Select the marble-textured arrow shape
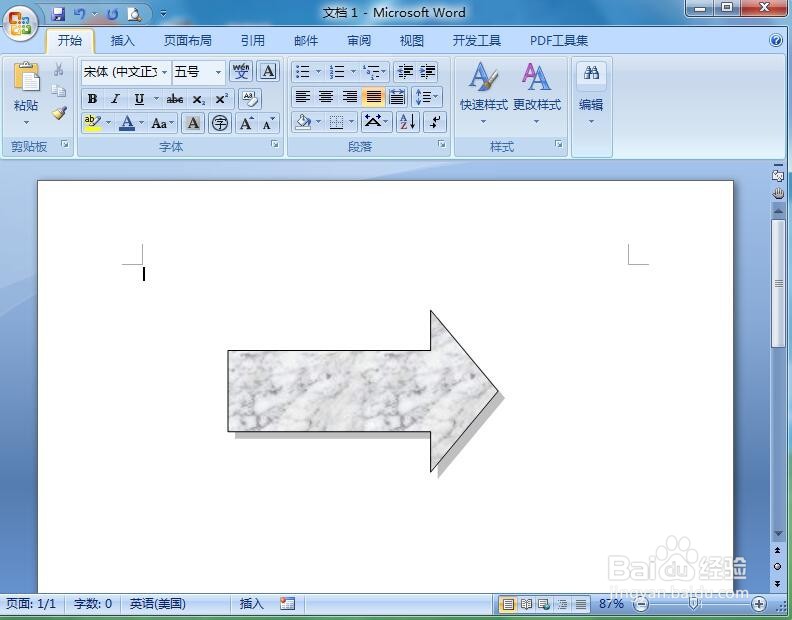792x620 pixels. (363, 391)
